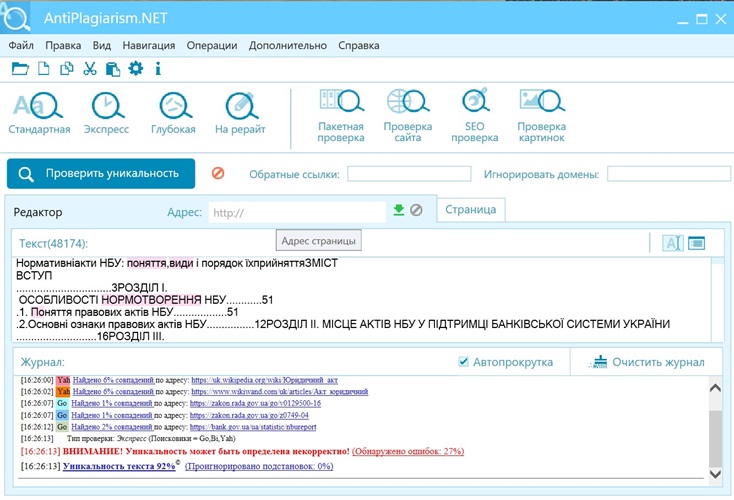Viewport: 734px width, 500px height.
Task: Click Обнаружено ошибок: 27% link
Action: [x=408, y=451]
